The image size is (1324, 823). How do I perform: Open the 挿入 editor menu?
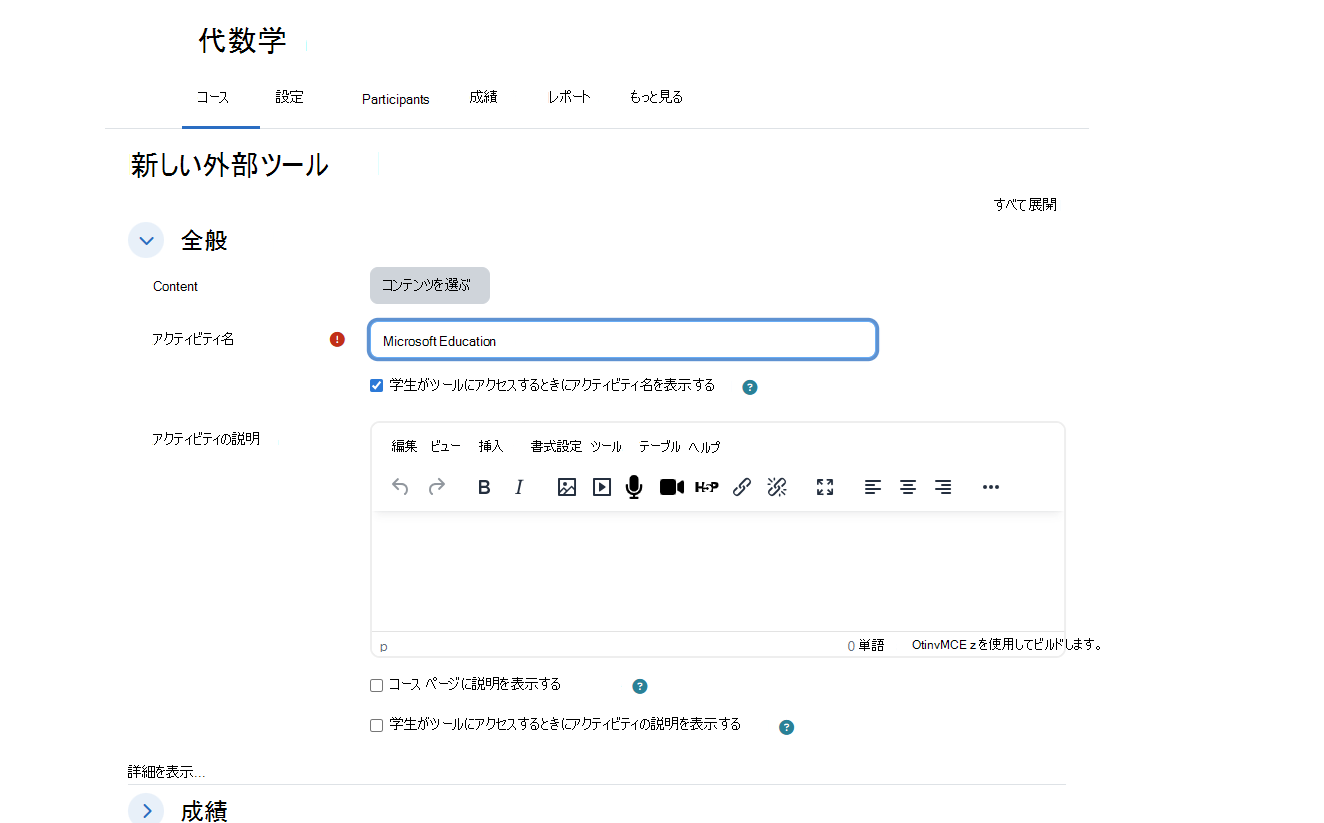491,446
